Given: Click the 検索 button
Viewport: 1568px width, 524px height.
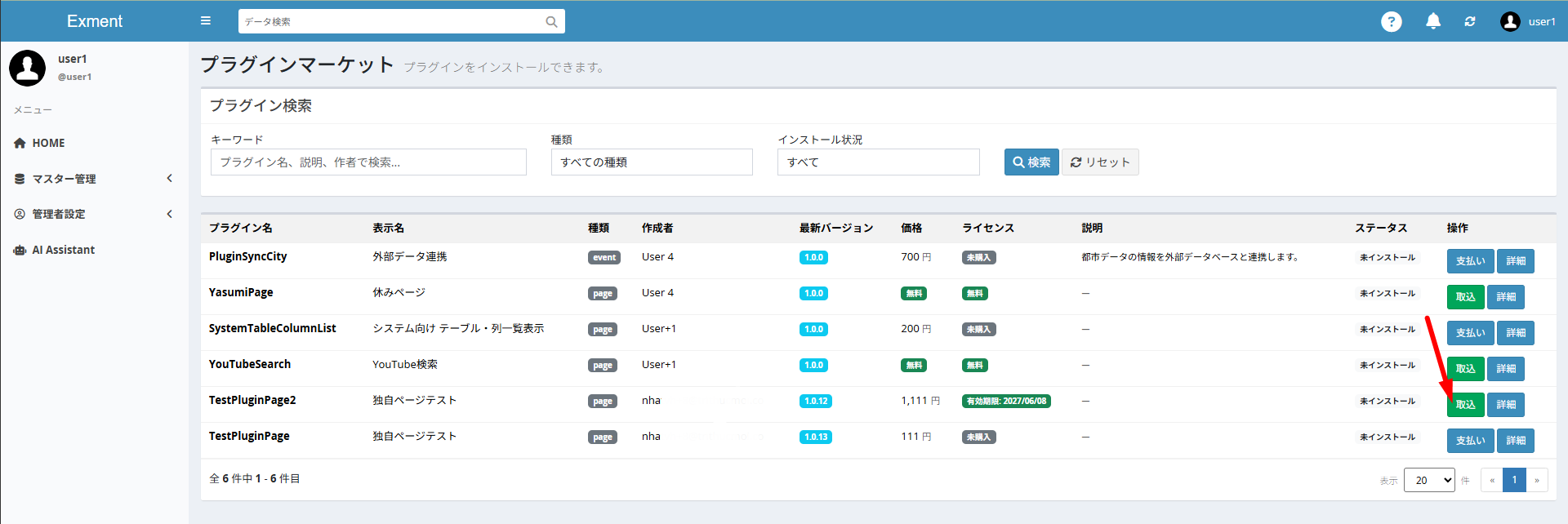Looking at the screenshot, I should [x=1031, y=162].
